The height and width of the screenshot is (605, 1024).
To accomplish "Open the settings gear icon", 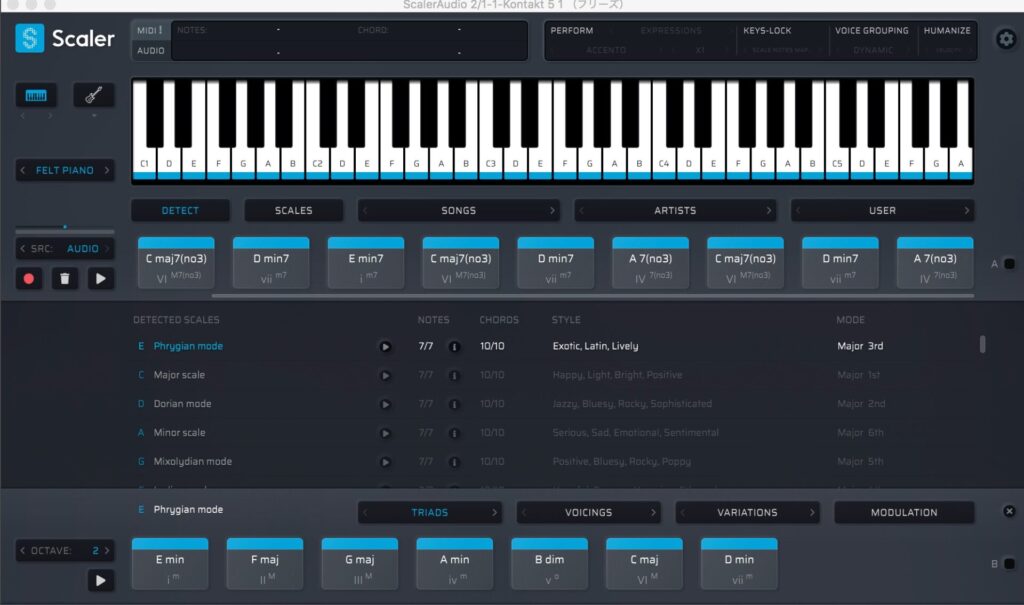I will coord(1005,40).
